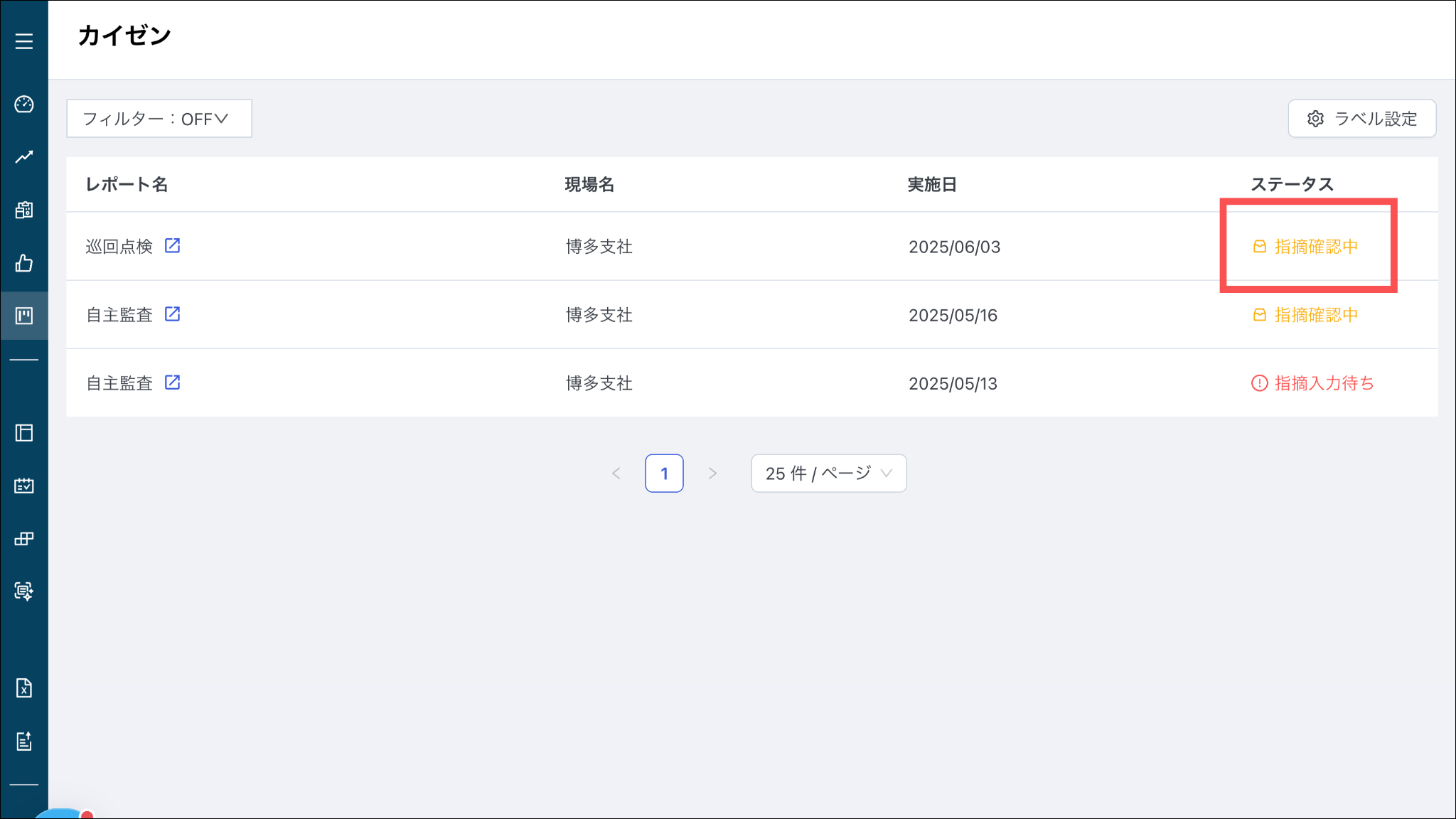
Task: Open the 25 件 / ページ dropdown
Action: [828, 473]
